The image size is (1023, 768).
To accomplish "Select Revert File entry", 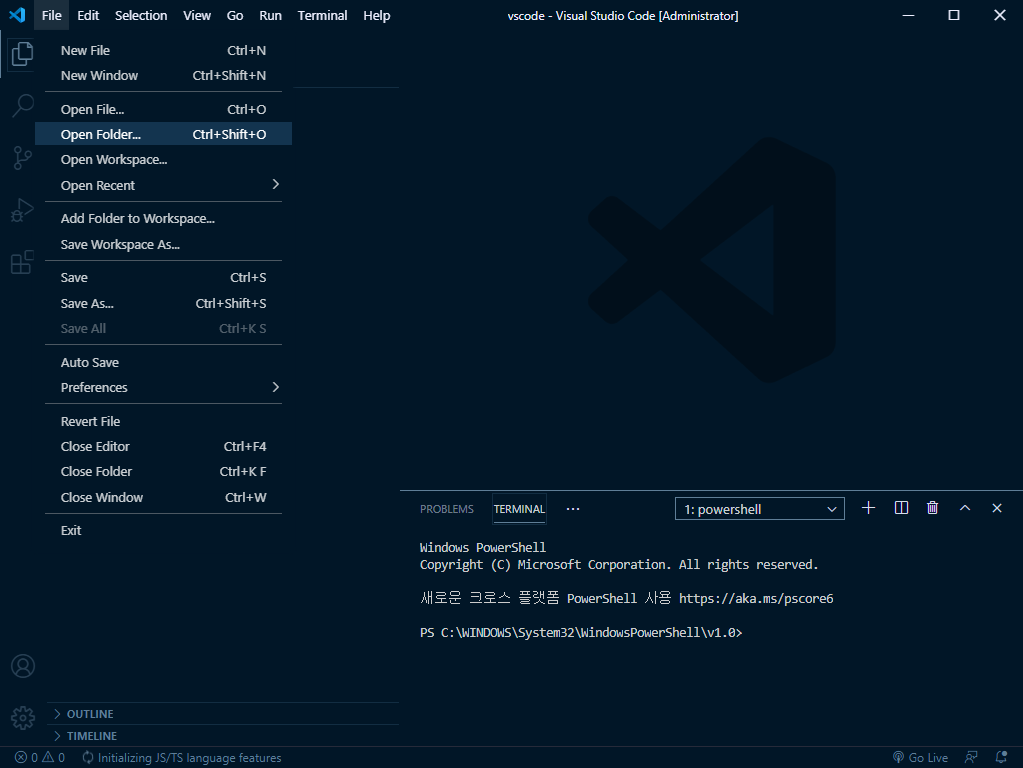I will pyautogui.click(x=163, y=422).
